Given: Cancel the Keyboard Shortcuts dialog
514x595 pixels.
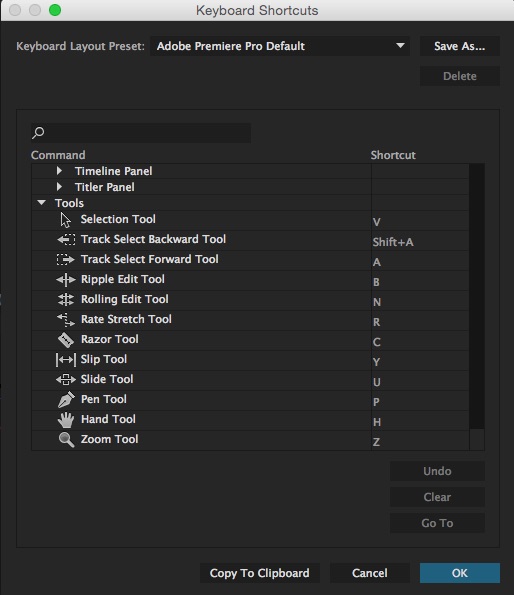Looking at the screenshot, I should click(x=369, y=573).
